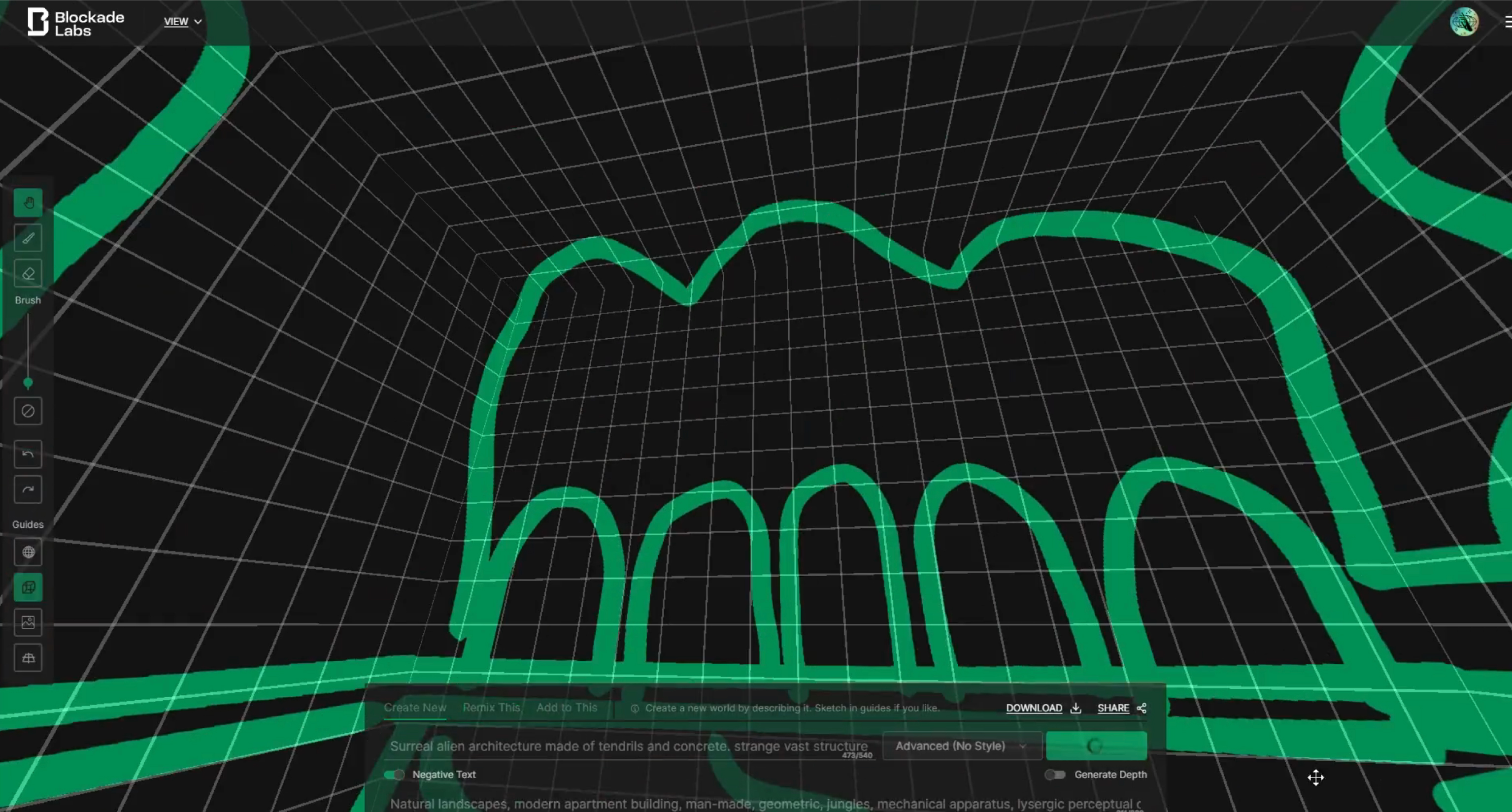Viewport: 1512px width, 812px height.
Task: Select the hand pan tool
Action: click(x=28, y=203)
